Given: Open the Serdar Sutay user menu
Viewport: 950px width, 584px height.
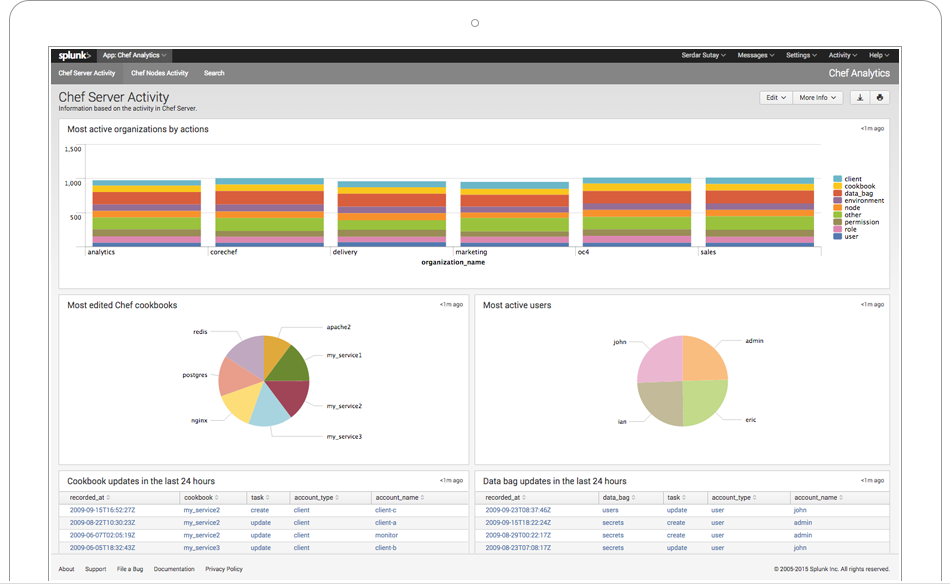Looking at the screenshot, I should 703,55.
